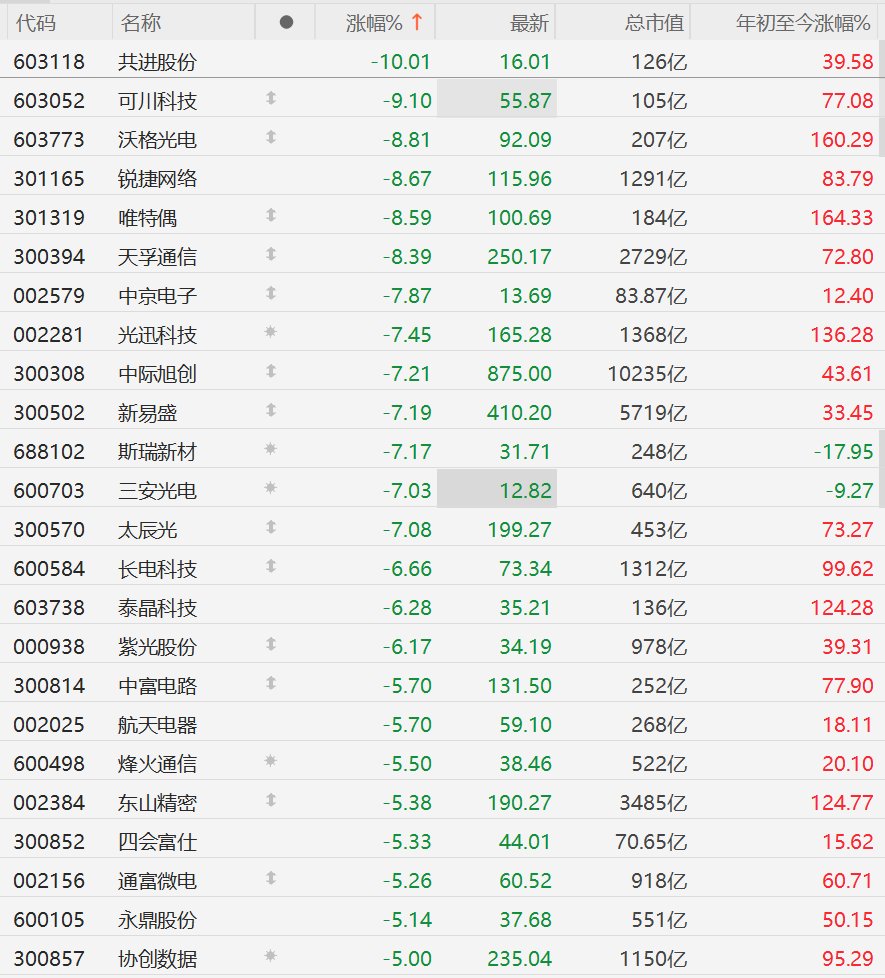This screenshot has width=885, height=978.
Task: Click the up-down marker icon for 通富微电
Action: click(x=271, y=878)
